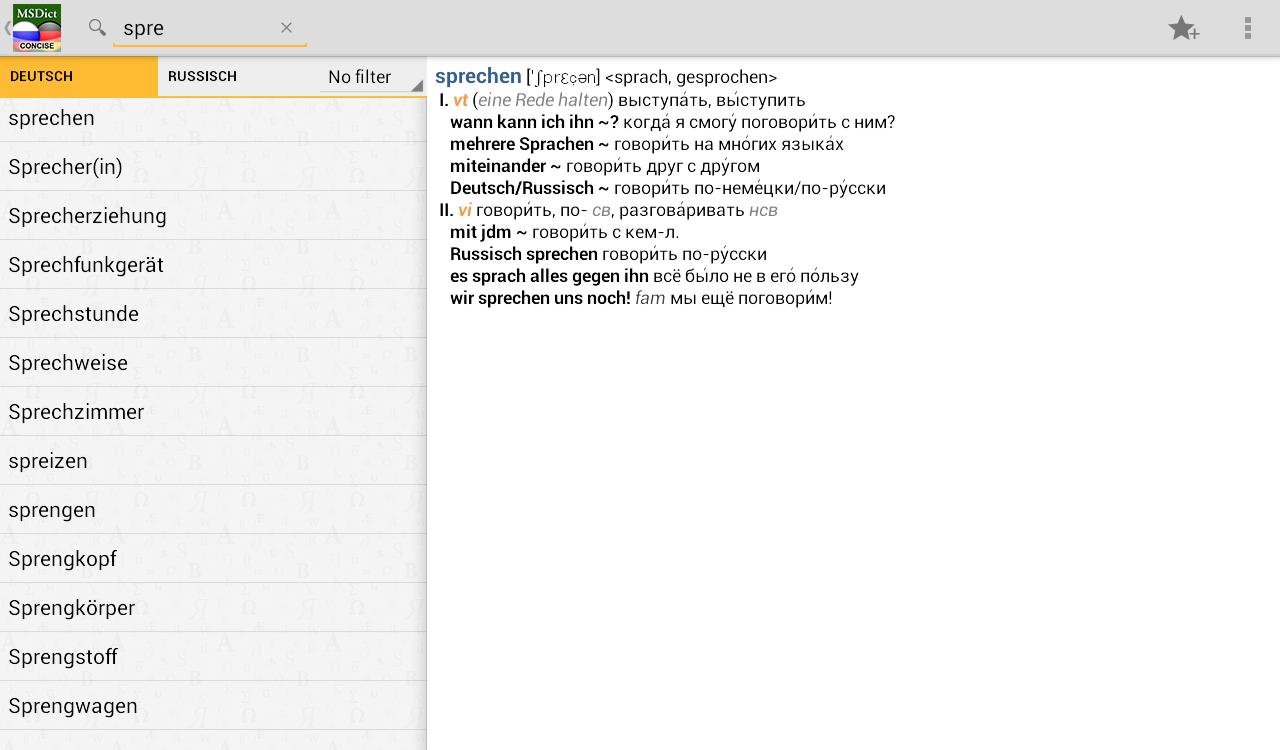Screen dimensions: 1280x750
Task: Add entry to favorites with star icon
Action: tap(1184, 28)
